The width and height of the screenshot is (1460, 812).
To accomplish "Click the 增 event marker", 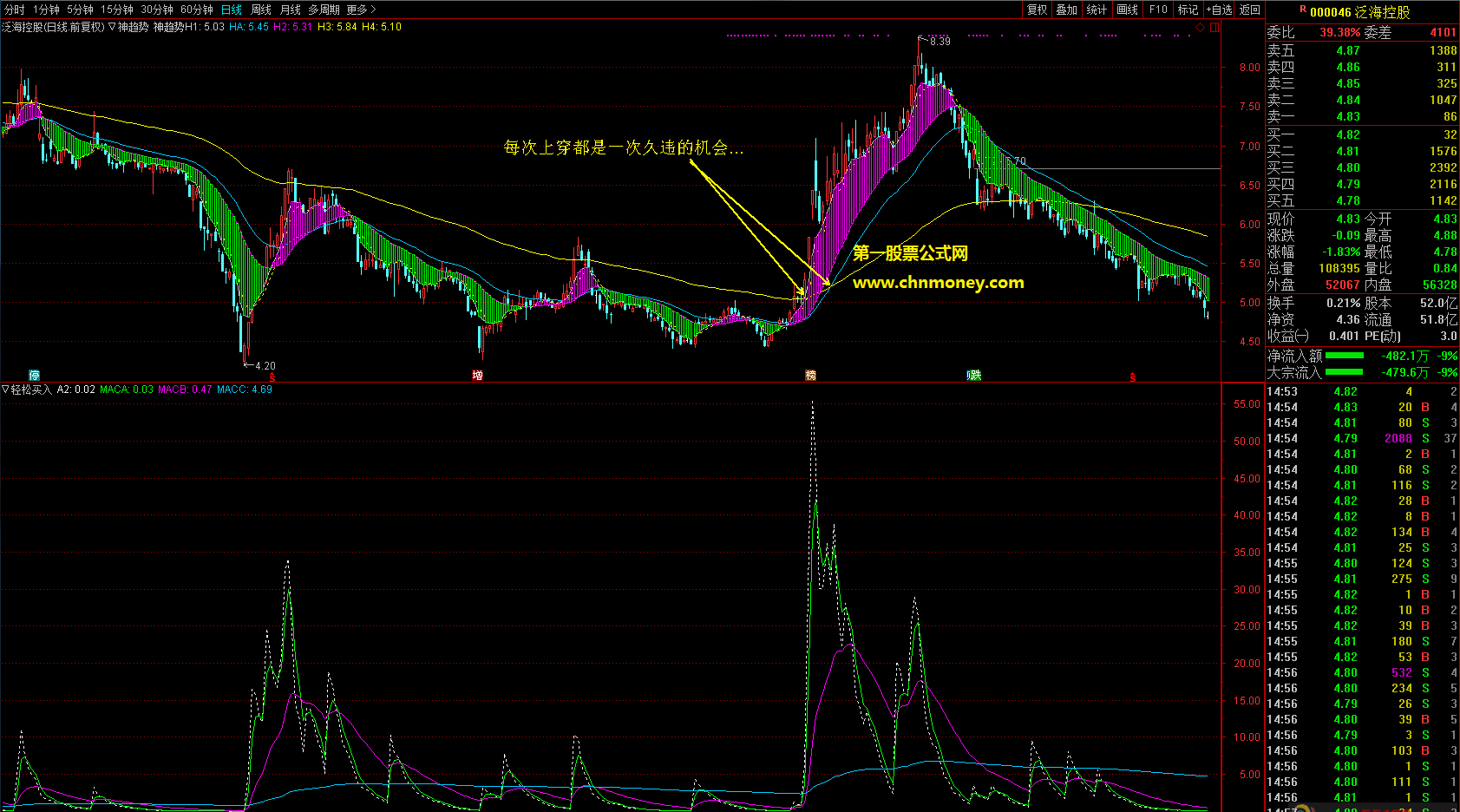I will click(x=477, y=375).
